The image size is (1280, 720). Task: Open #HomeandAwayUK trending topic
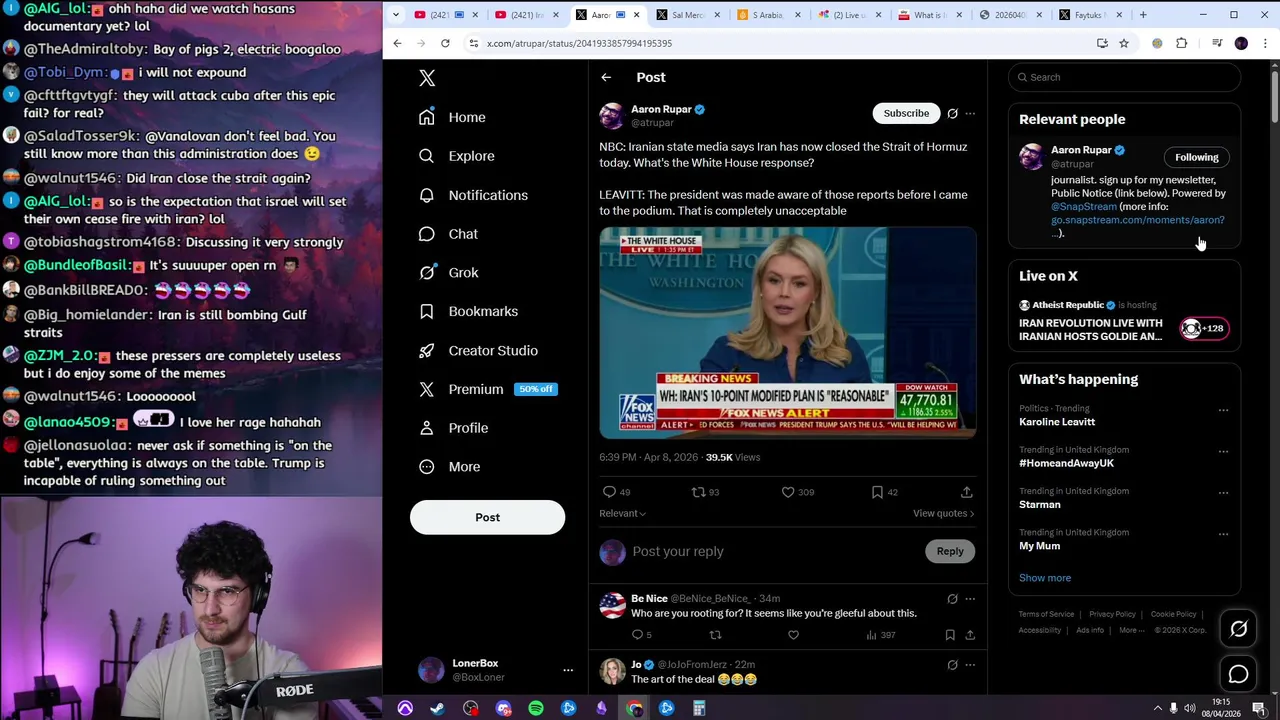click(x=1066, y=463)
